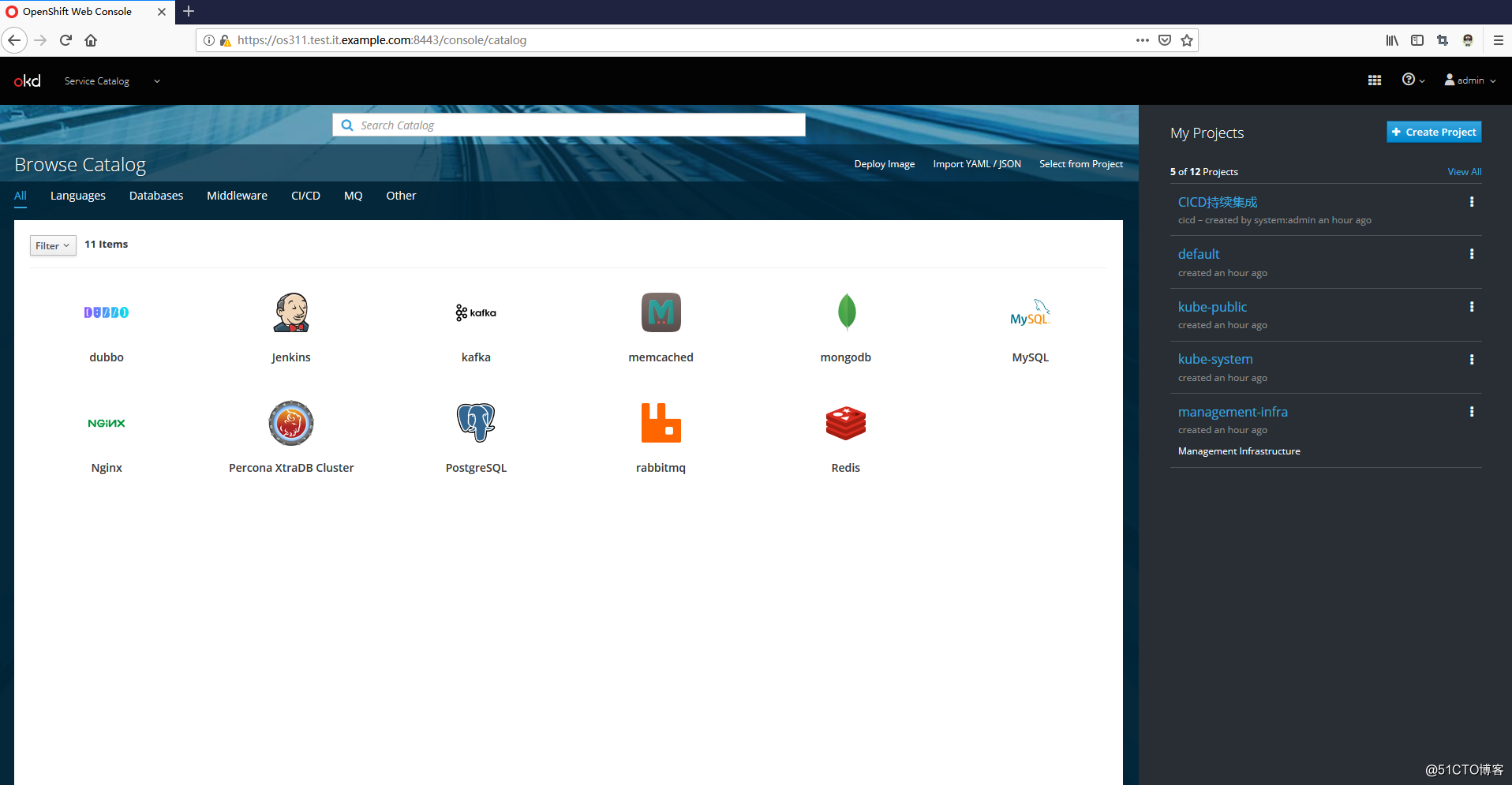Open page actions three-dot menu

coord(1143,40)
